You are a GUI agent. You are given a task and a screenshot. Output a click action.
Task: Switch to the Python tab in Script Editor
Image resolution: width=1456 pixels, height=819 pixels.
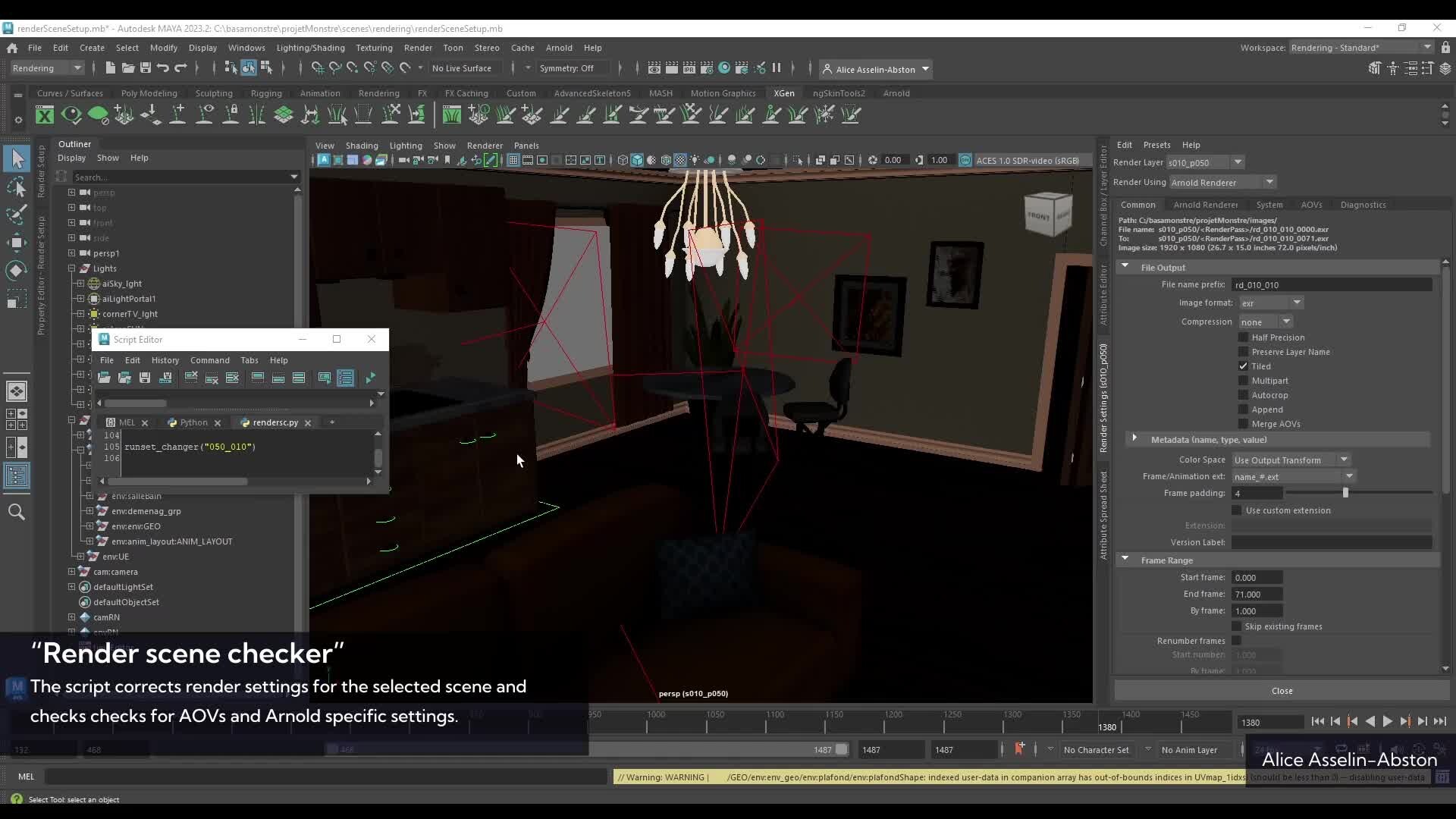point(193,422)
